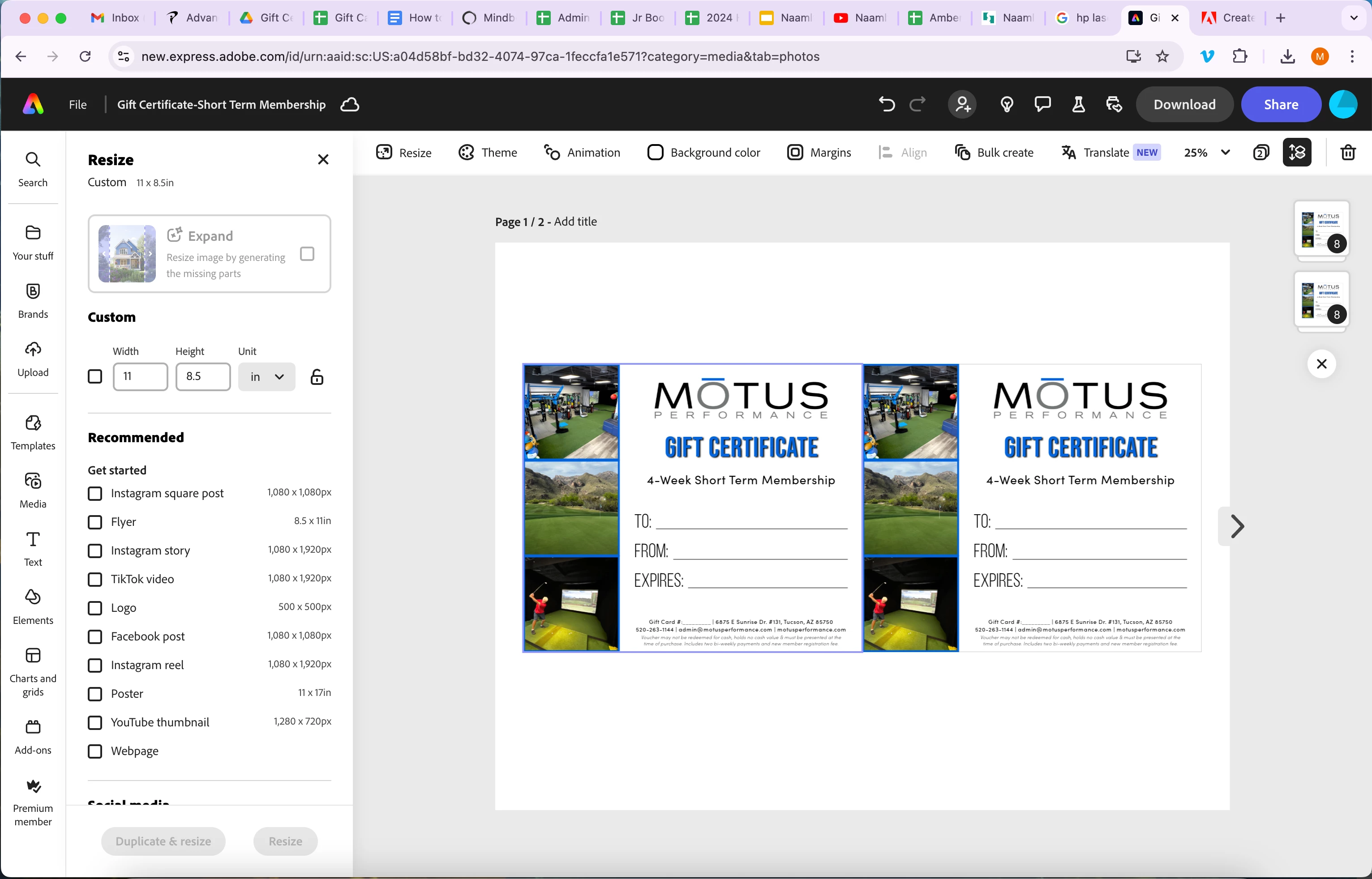Open the File menu
The image size is (1372, 879).
tap(77, 104)
